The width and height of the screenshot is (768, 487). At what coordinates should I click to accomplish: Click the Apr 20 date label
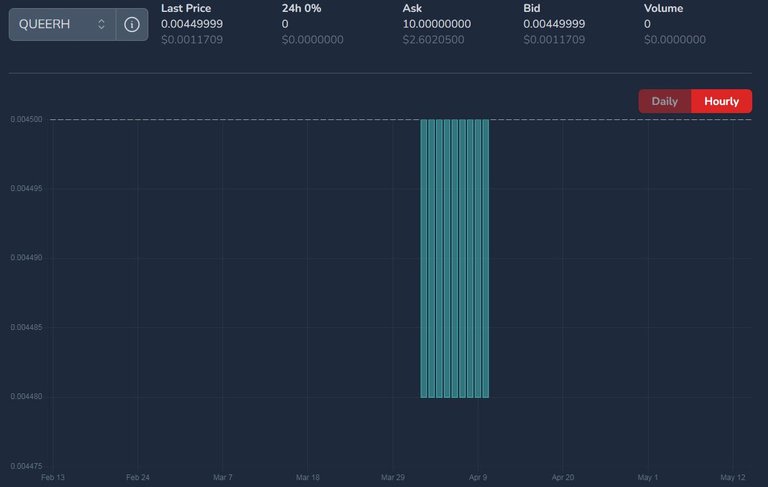pyautogui.click(x=563, y=477)
